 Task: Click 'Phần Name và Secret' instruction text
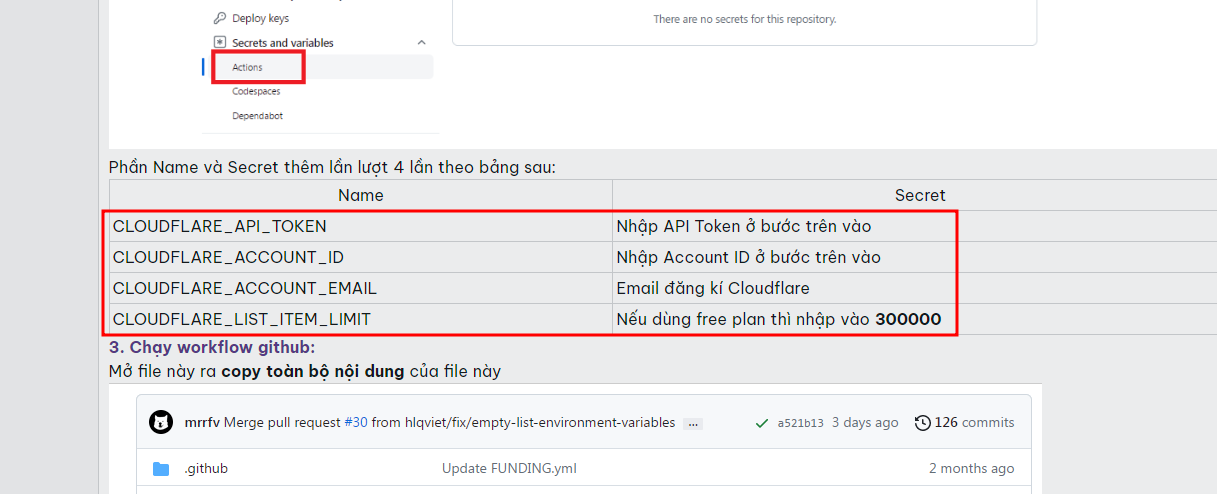click(x=332, y=167)
